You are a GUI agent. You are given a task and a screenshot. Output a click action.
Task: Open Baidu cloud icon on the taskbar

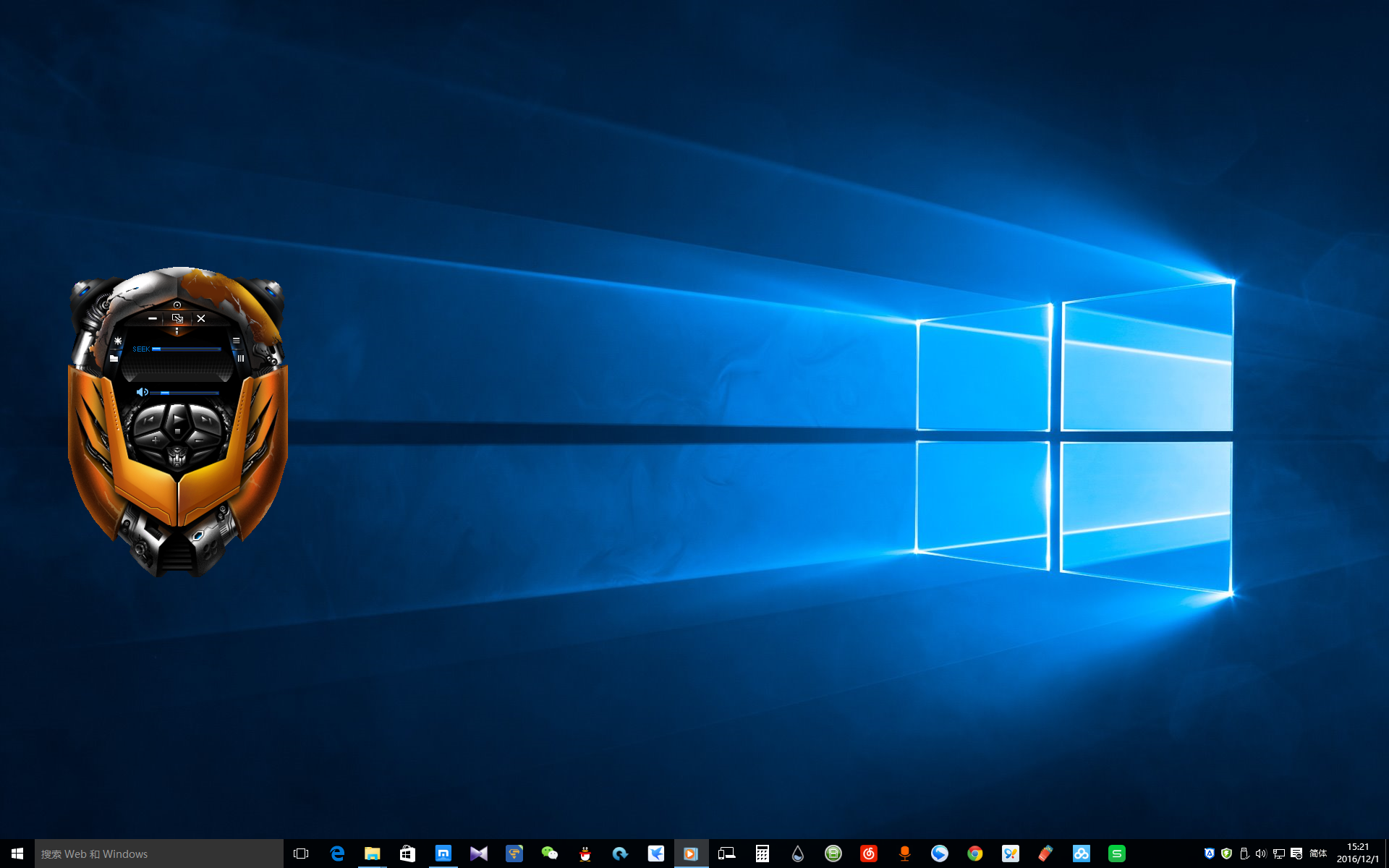point(1082,854)
